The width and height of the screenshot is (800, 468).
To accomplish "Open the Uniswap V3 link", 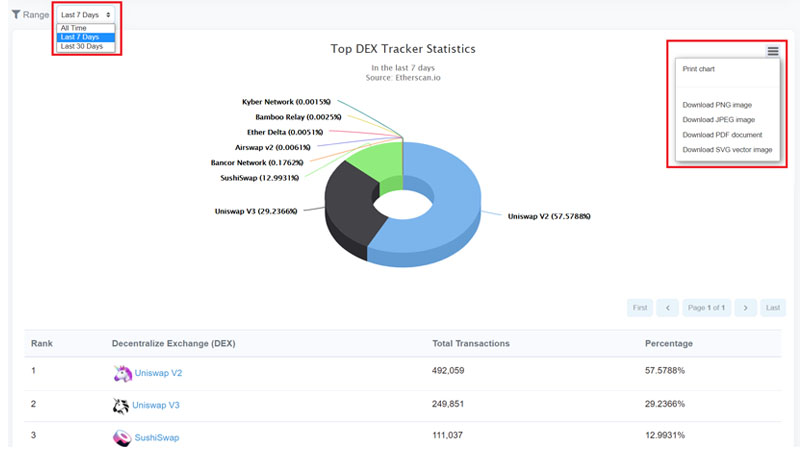I will (x=156, y=405).
